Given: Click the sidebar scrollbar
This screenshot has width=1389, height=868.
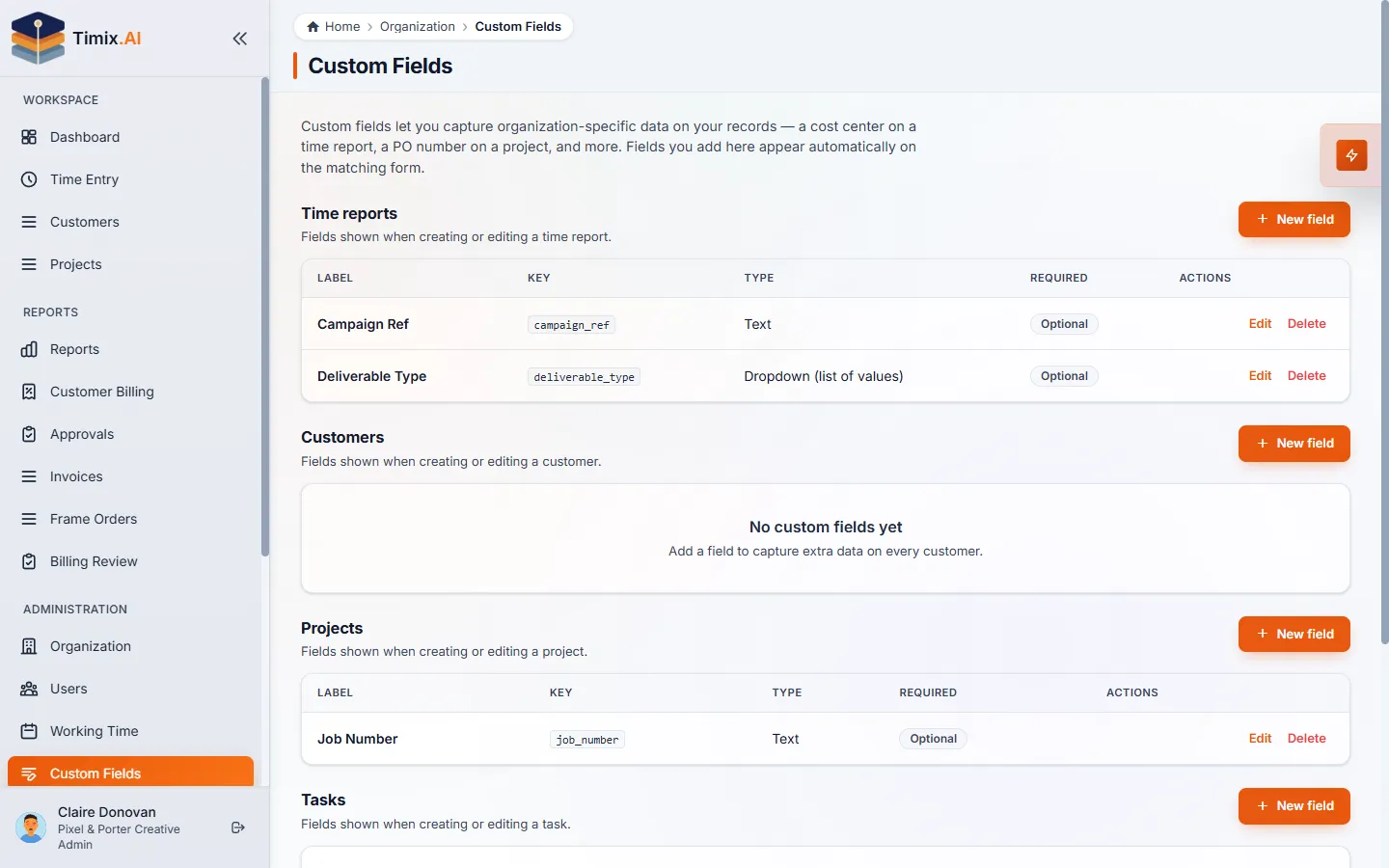Looking at the screenshot, I should click(264, 316).
